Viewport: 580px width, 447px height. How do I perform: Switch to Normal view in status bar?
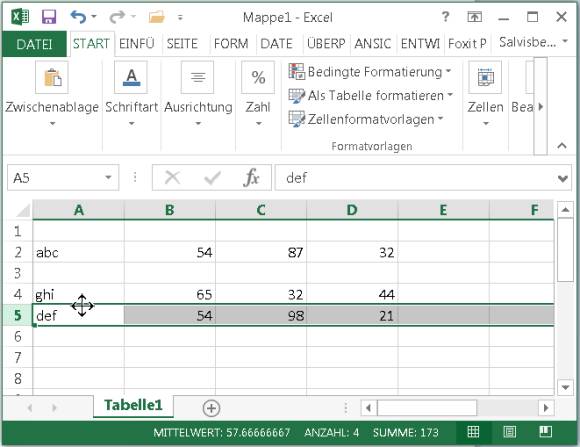[x=473, y=432]
